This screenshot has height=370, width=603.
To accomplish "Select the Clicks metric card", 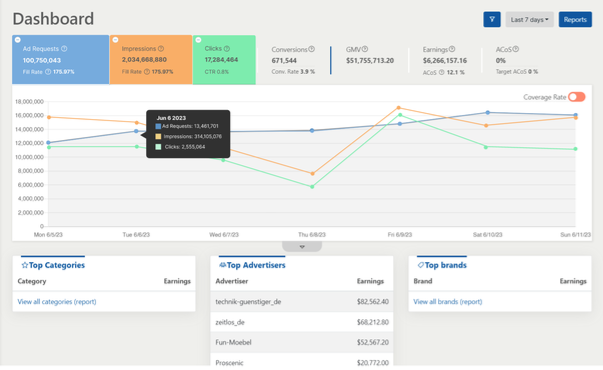I will 224,60.
